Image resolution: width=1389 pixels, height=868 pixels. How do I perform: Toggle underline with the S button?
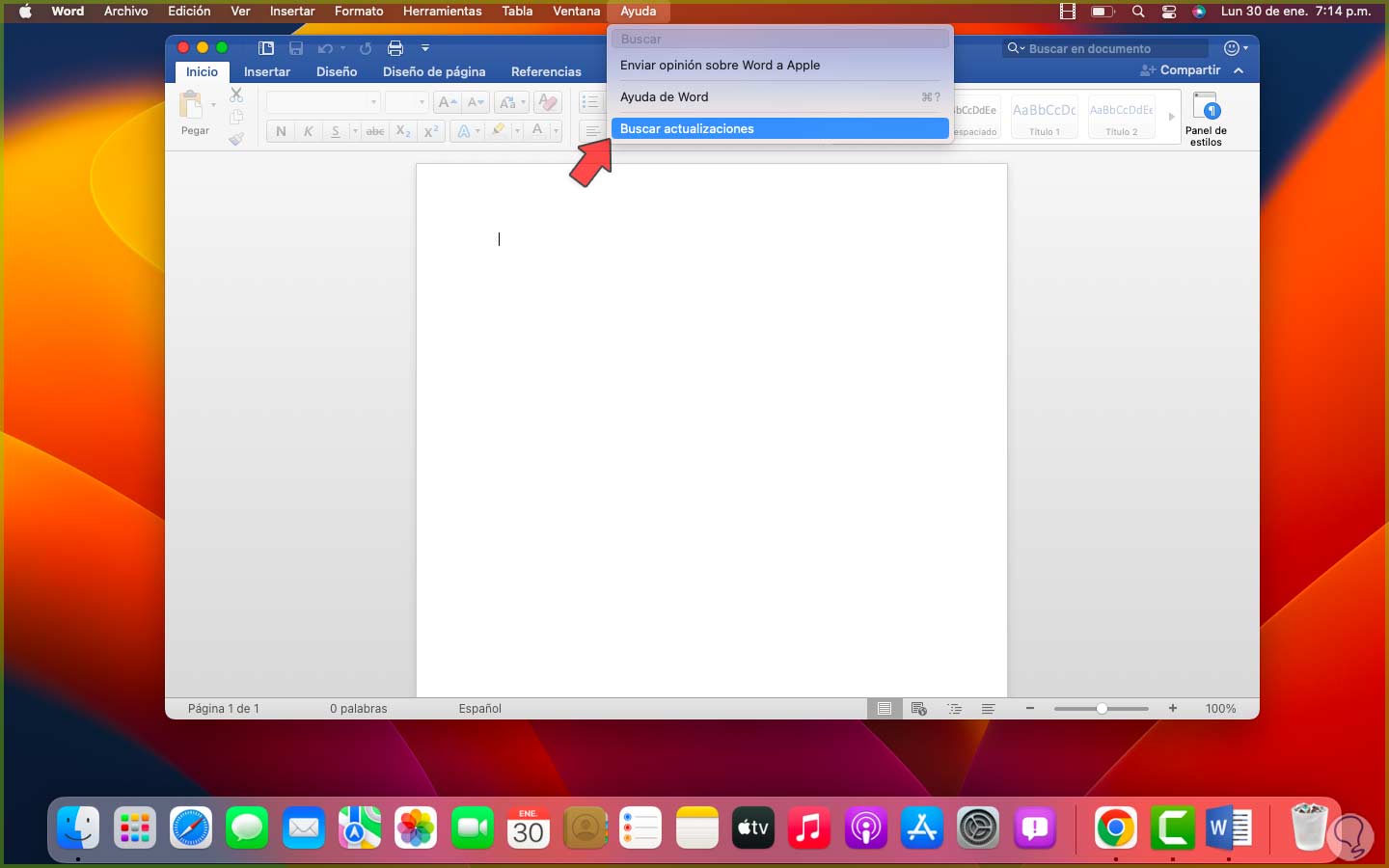pyautogui.click(x=336, y=131)
